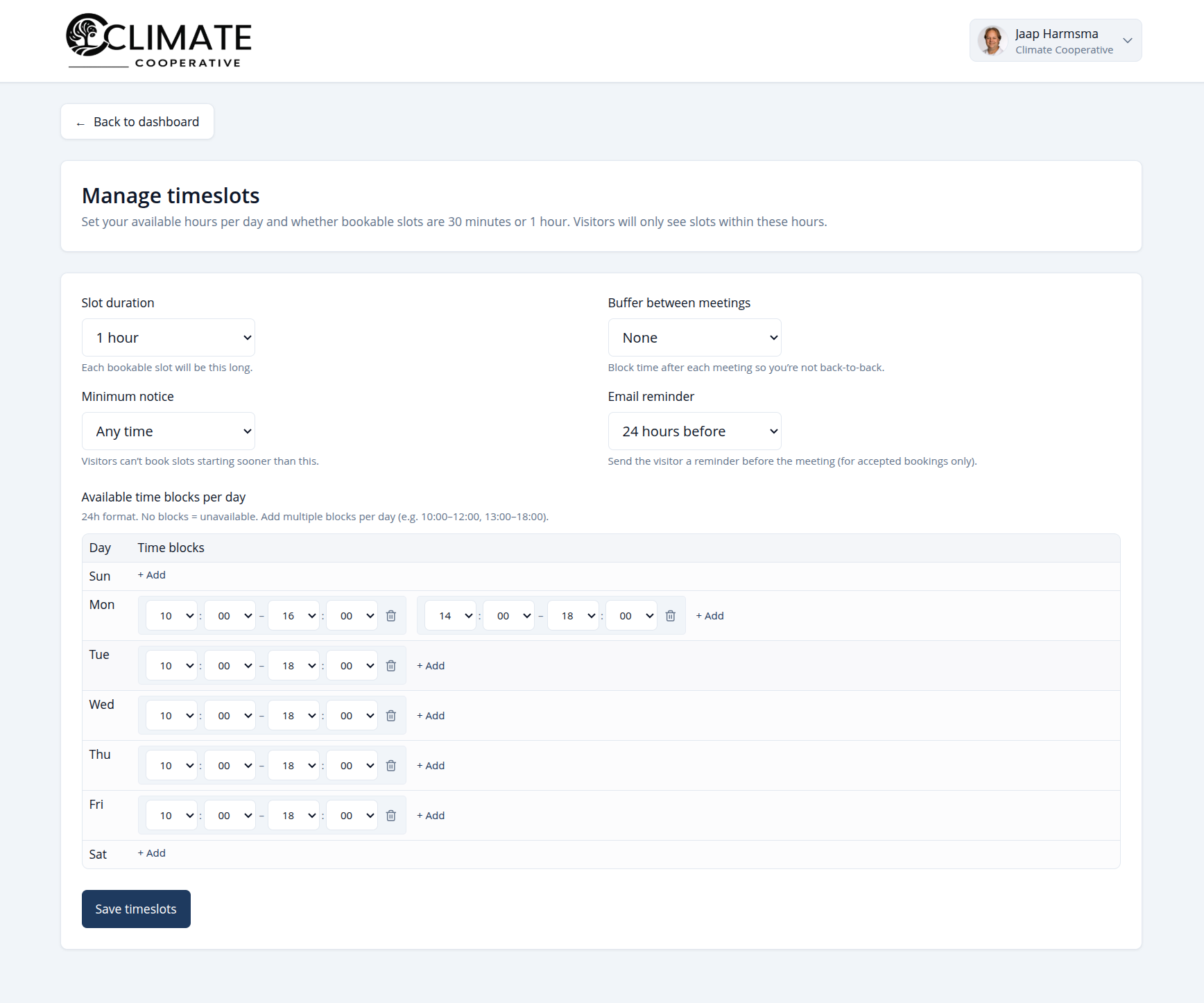The image size is (1204, 1003).
Task: Open the Slot duration dropdown
Action: [x=169, y=338]
